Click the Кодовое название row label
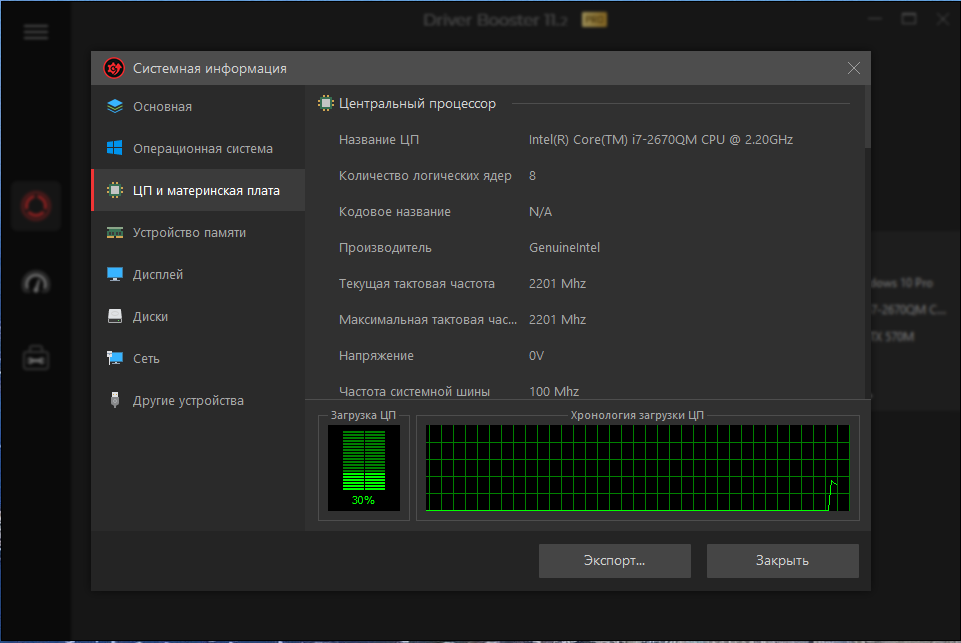This screenshot has height=643, width=961. 395,212
